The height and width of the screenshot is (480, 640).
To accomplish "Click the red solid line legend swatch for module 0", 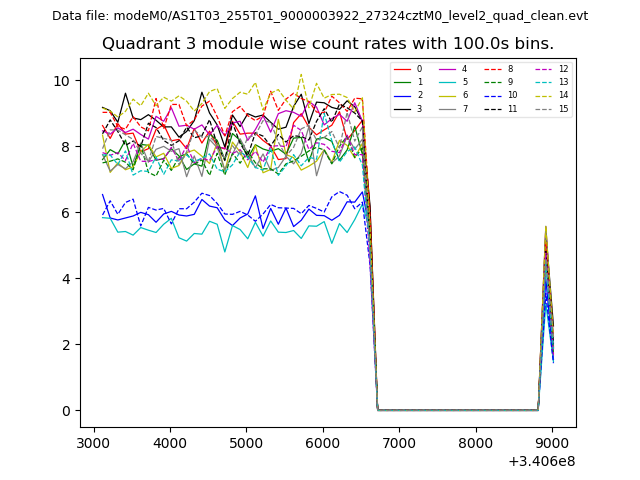I will coord(402,69).
